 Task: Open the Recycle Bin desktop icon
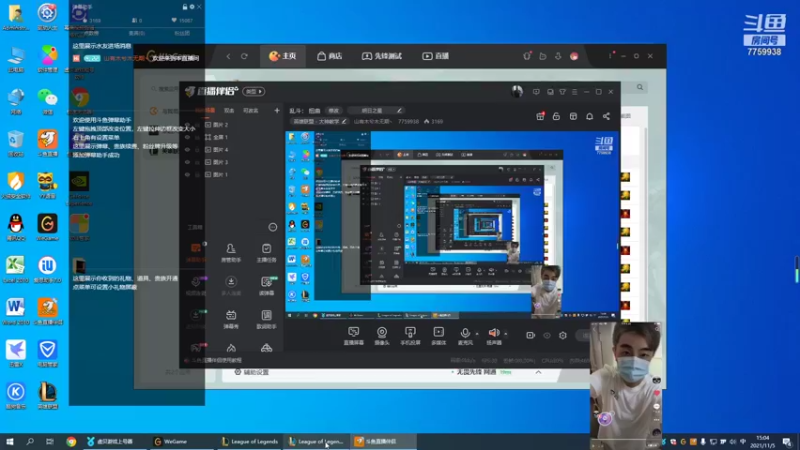coord(16,142)
